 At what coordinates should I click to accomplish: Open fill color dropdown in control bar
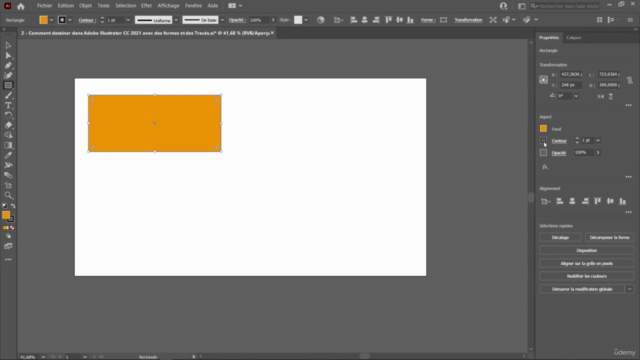point(51,20)
